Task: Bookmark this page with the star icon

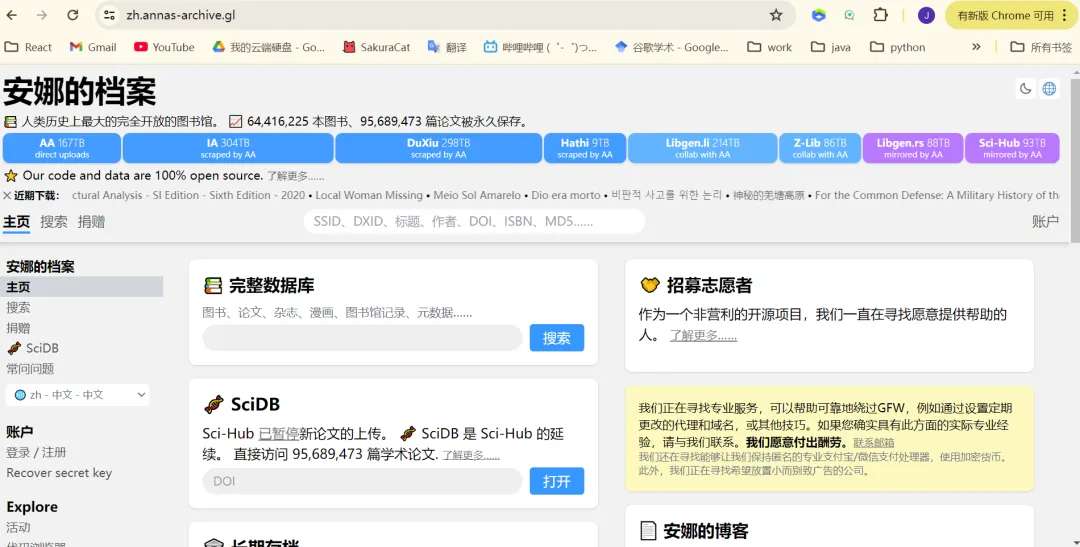Action: pyautogui.click(x=776, y=15)
